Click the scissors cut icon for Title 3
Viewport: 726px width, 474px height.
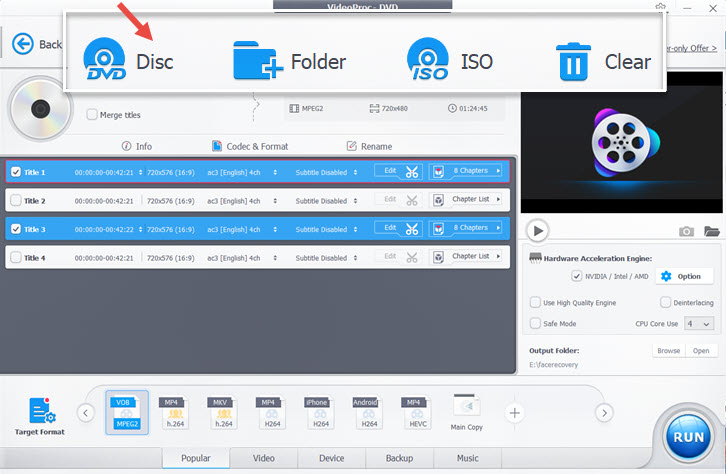412,229
